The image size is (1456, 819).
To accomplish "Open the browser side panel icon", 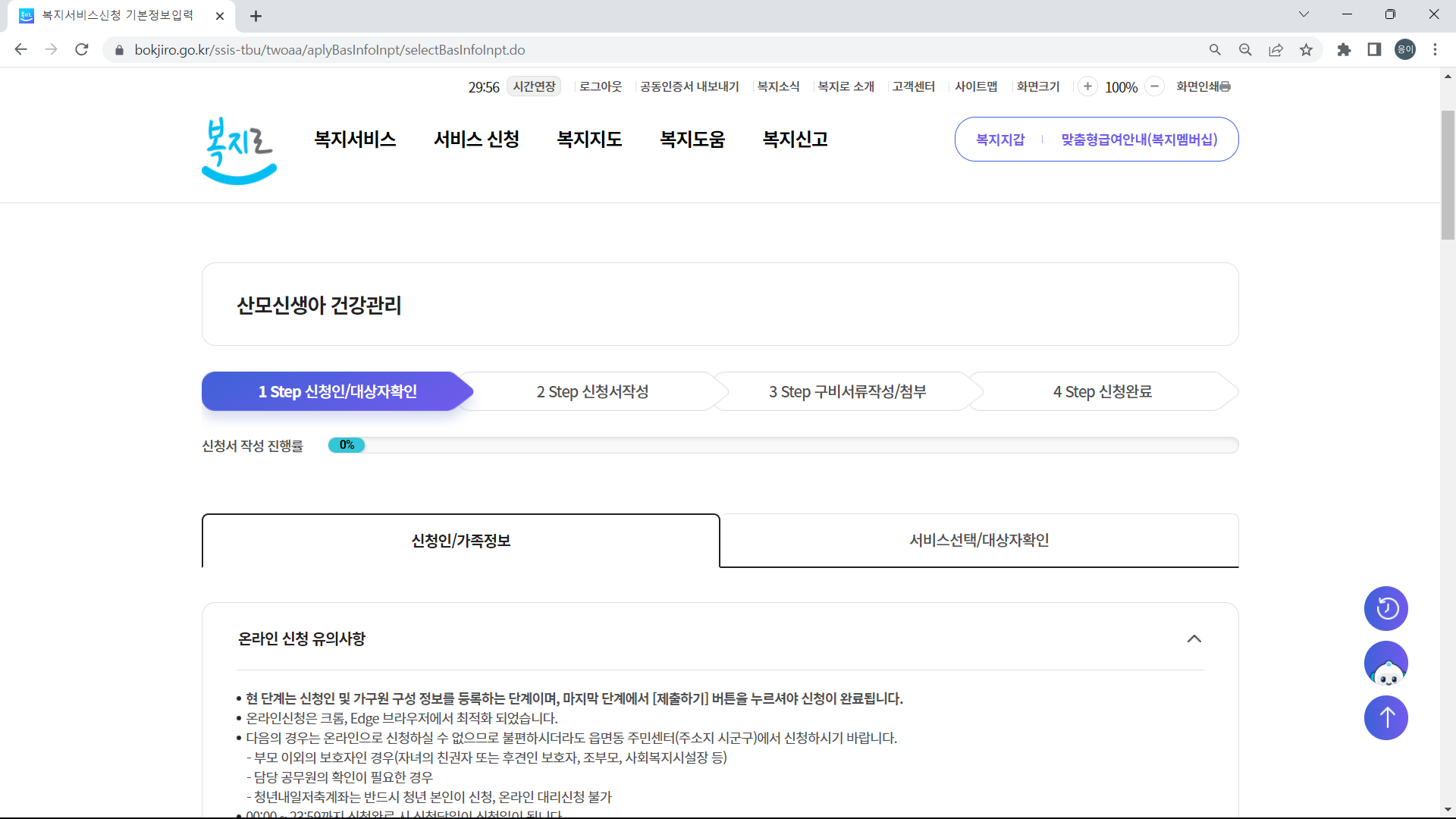I will [1374, 49].
